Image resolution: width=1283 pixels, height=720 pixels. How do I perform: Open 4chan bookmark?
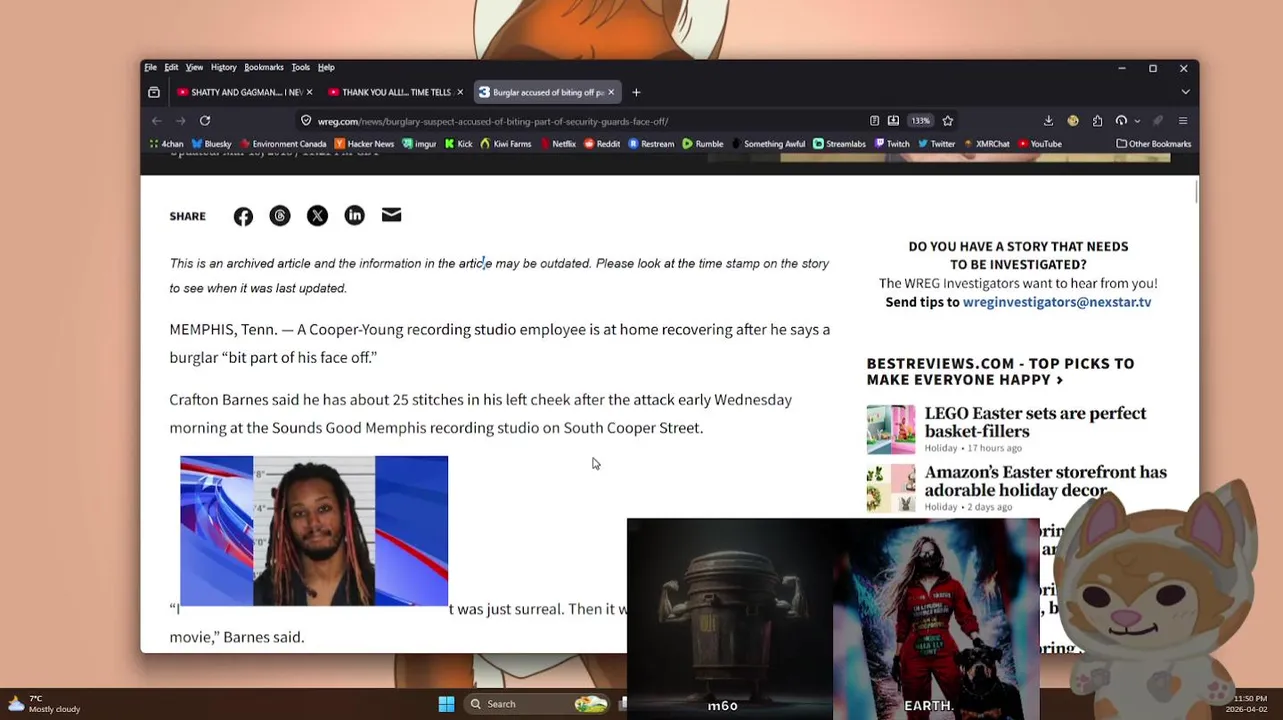click(166, 144)
